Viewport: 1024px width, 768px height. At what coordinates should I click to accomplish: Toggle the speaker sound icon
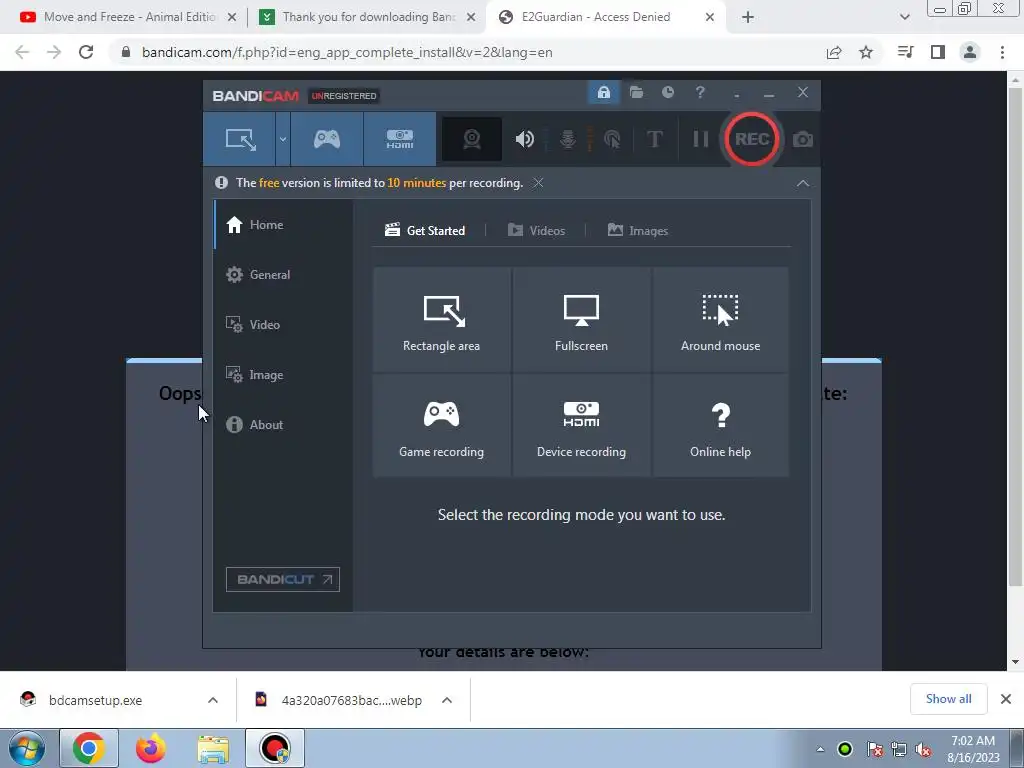(x=524, y=139)
